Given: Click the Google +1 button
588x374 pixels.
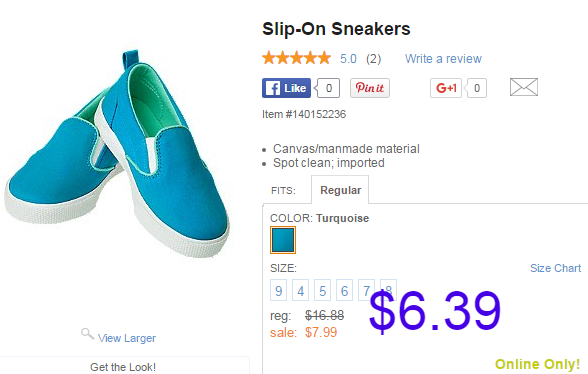Looking at the screenshot, I should (446, 88).
